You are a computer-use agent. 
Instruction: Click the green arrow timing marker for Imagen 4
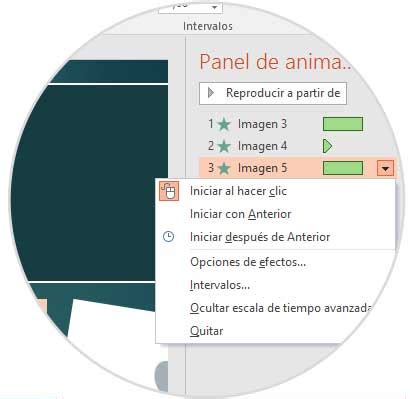327,146
